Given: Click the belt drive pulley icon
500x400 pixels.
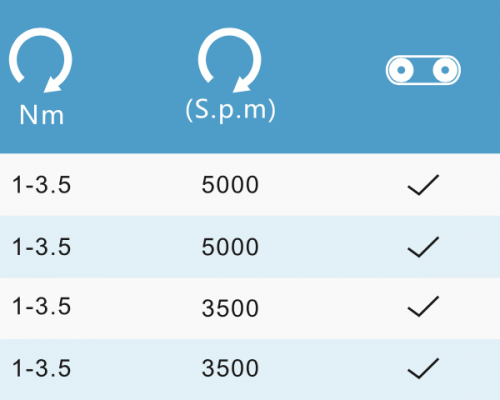Looking at the screenshot, I should [x=423, y=70].
